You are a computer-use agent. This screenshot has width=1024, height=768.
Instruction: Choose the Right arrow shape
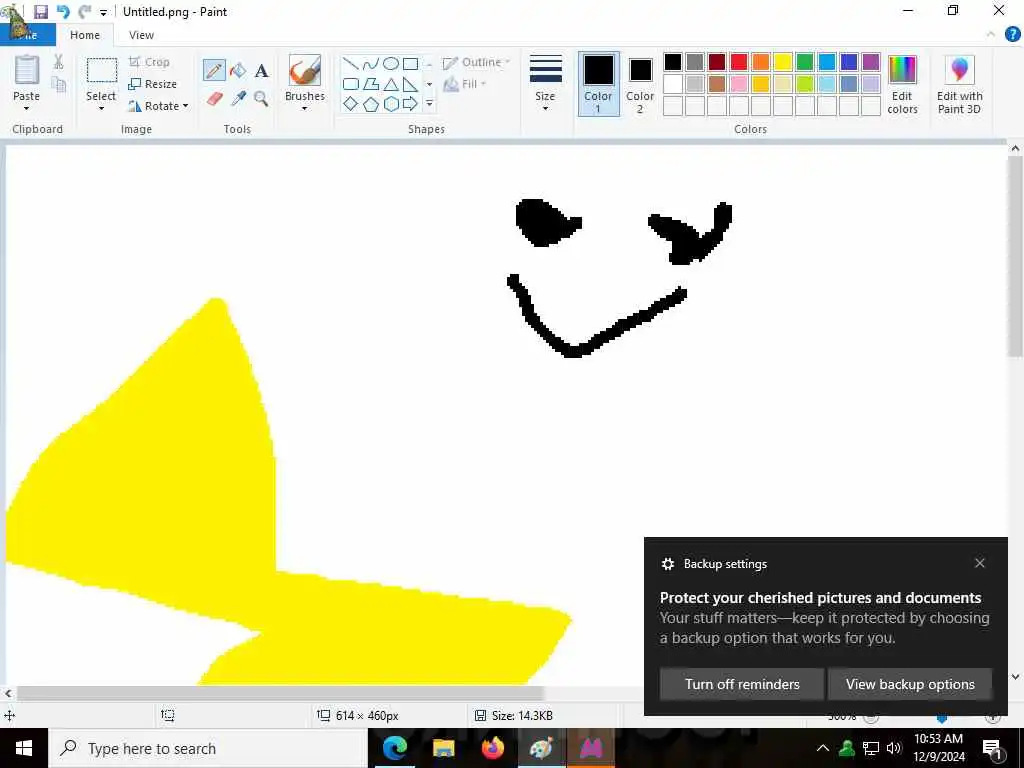click(410, 104)
